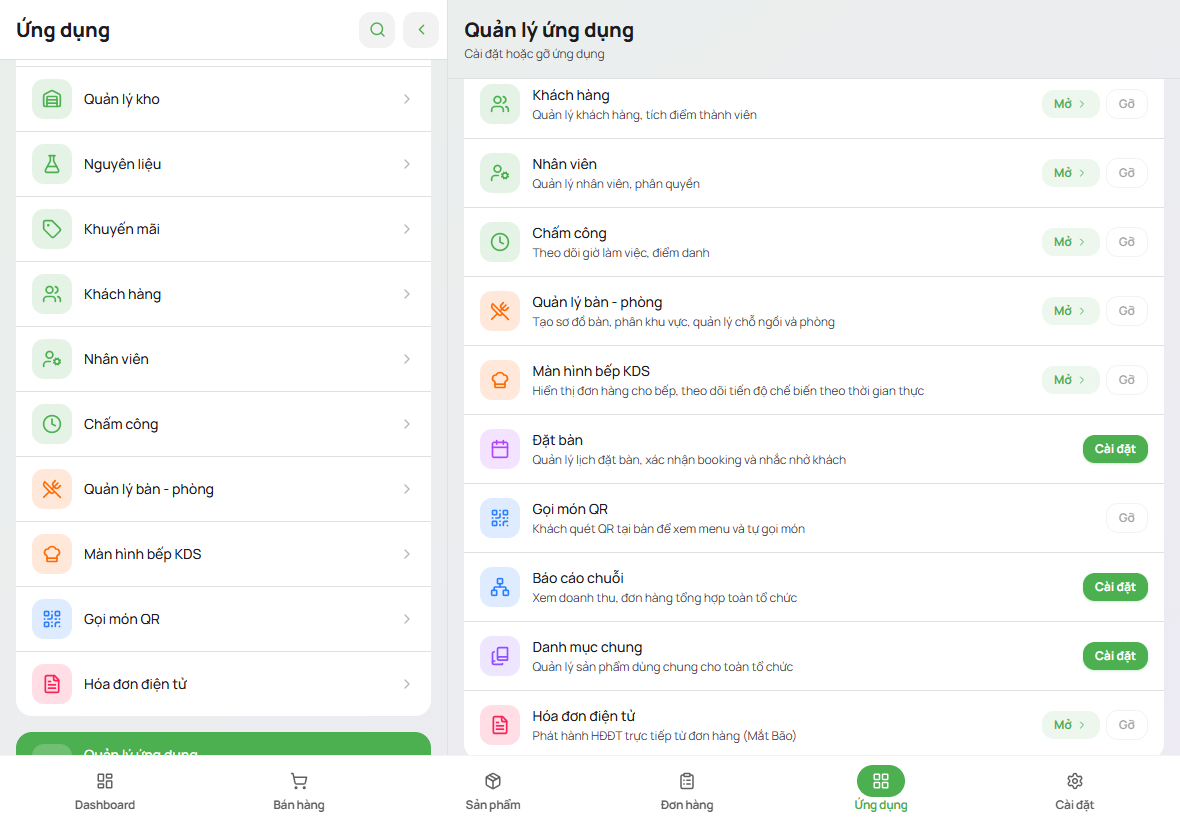Click Gọi món QR icon in management list
Image resolution: width=1180 pixels, height=820 pixels.
pos(500,518)
